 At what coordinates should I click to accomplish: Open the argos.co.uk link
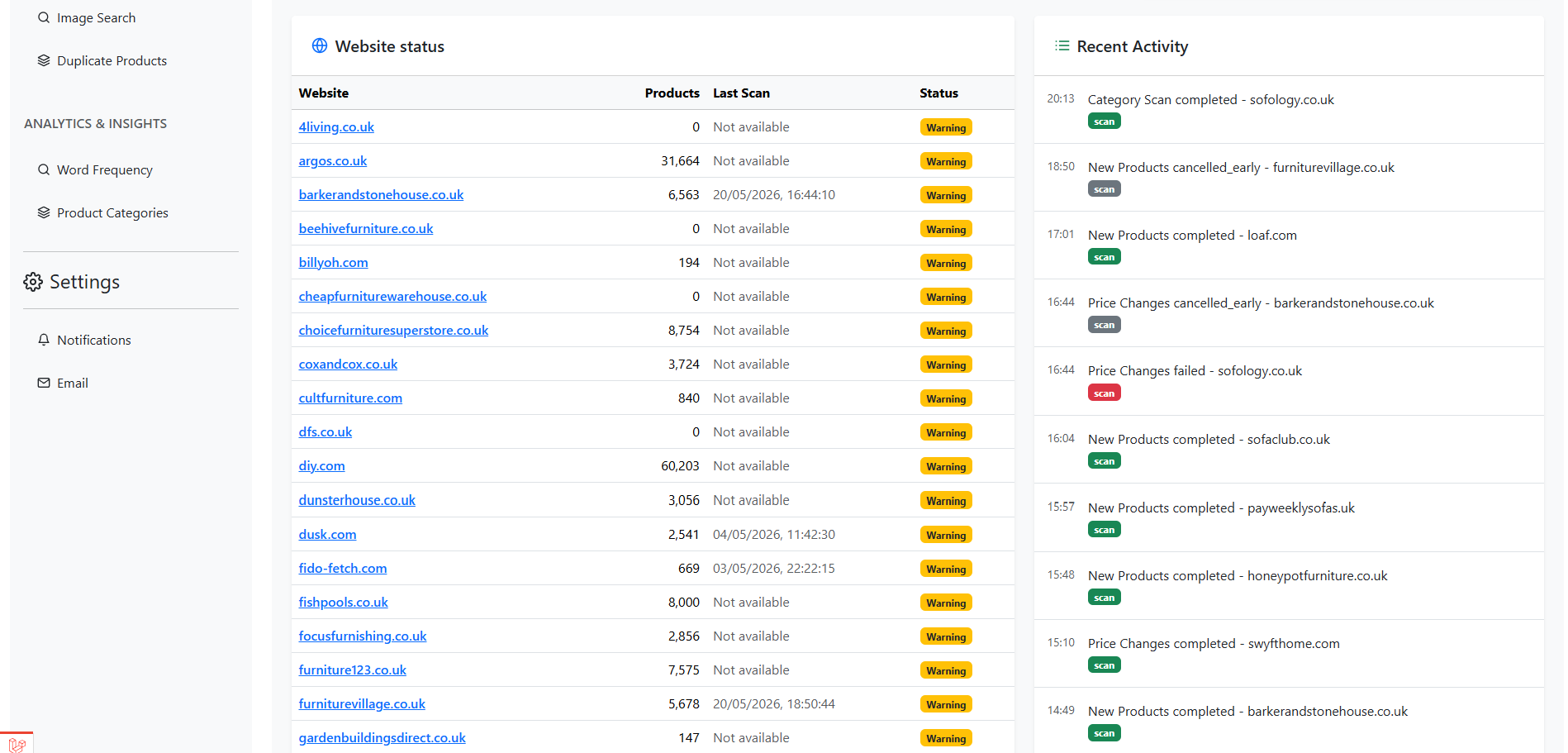click(333, 160)
